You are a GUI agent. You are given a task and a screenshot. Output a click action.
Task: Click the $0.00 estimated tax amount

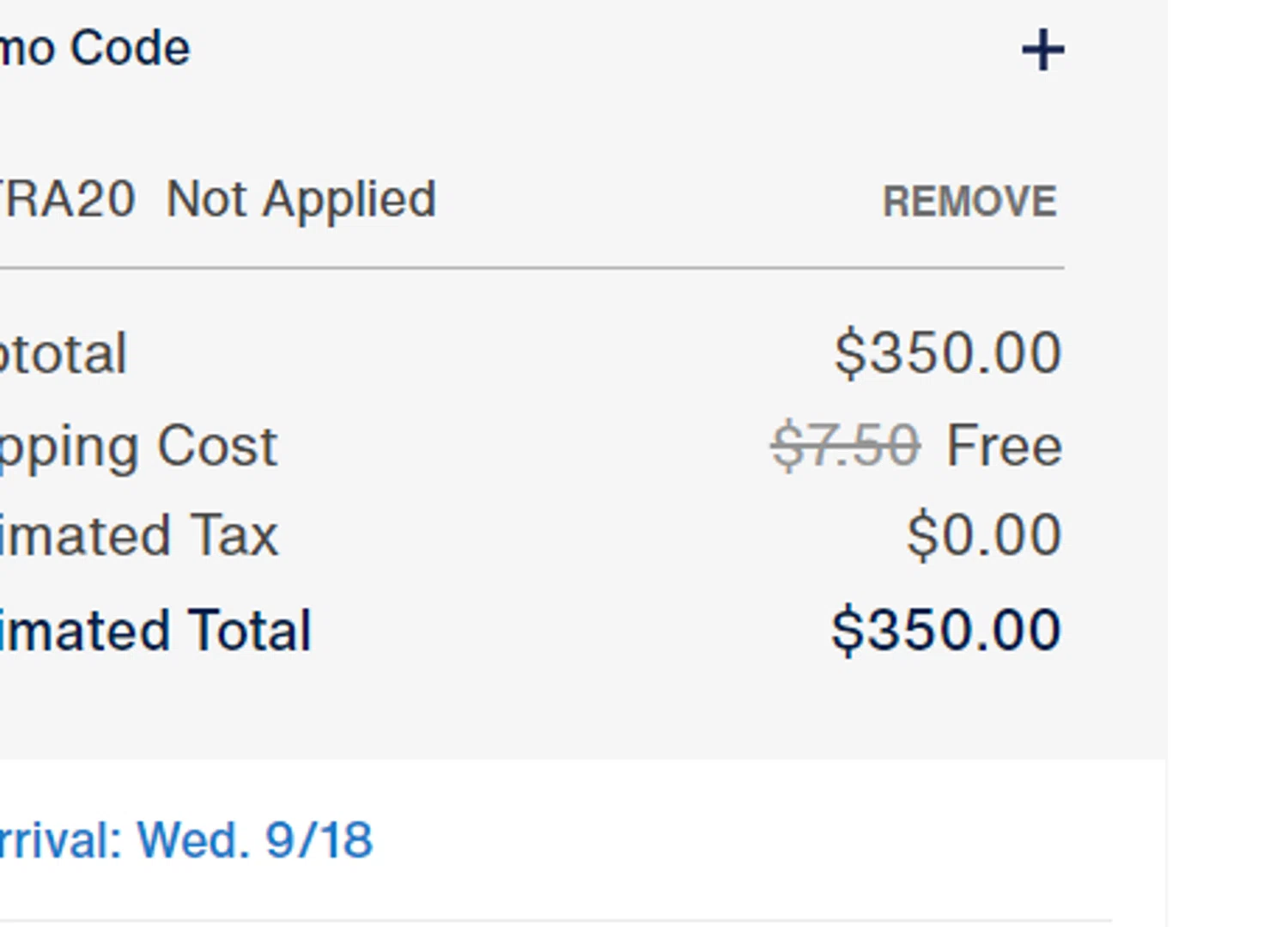(984, 534)
